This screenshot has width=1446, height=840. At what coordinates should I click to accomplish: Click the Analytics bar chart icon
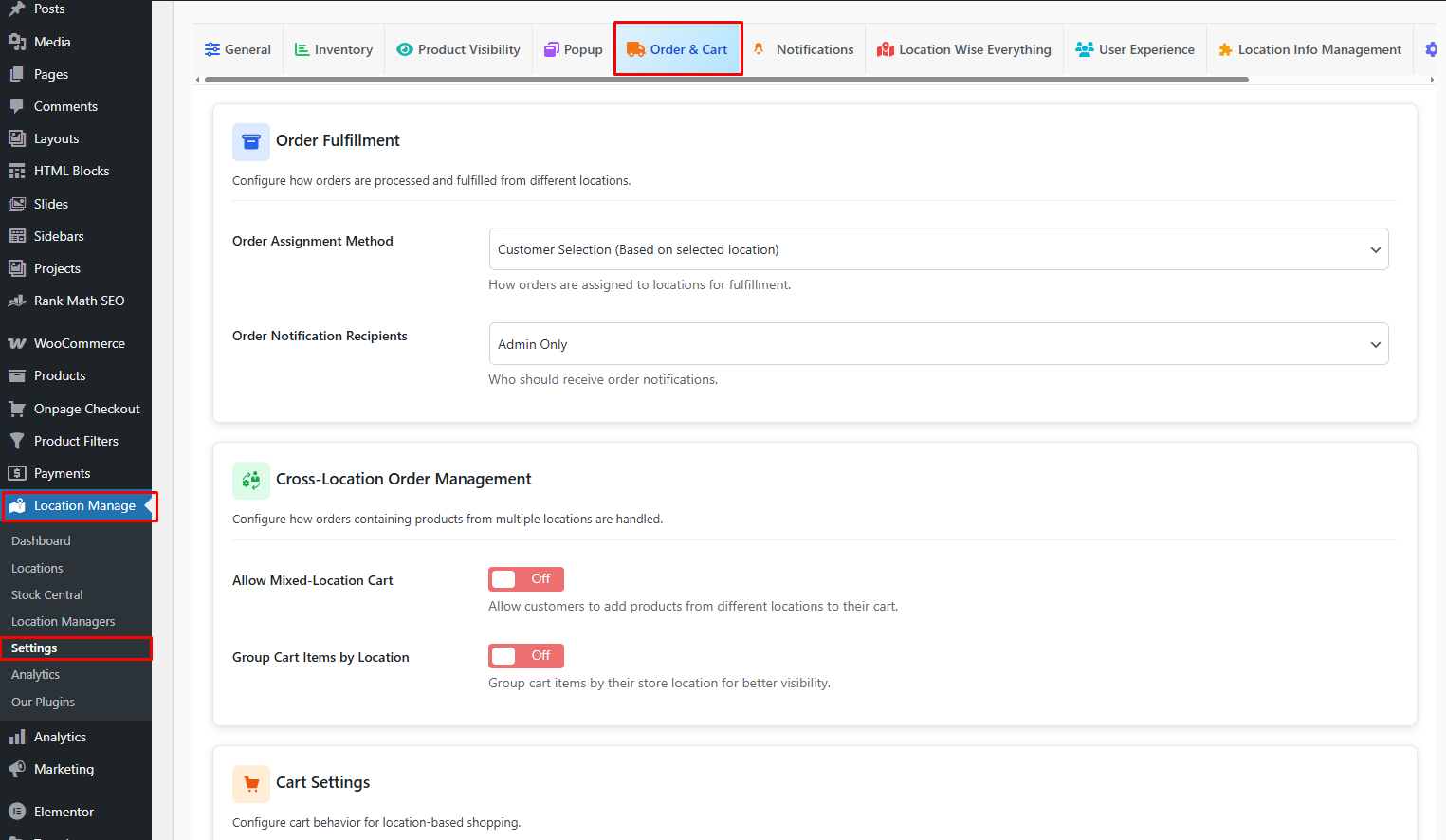[x=17, y=737]
